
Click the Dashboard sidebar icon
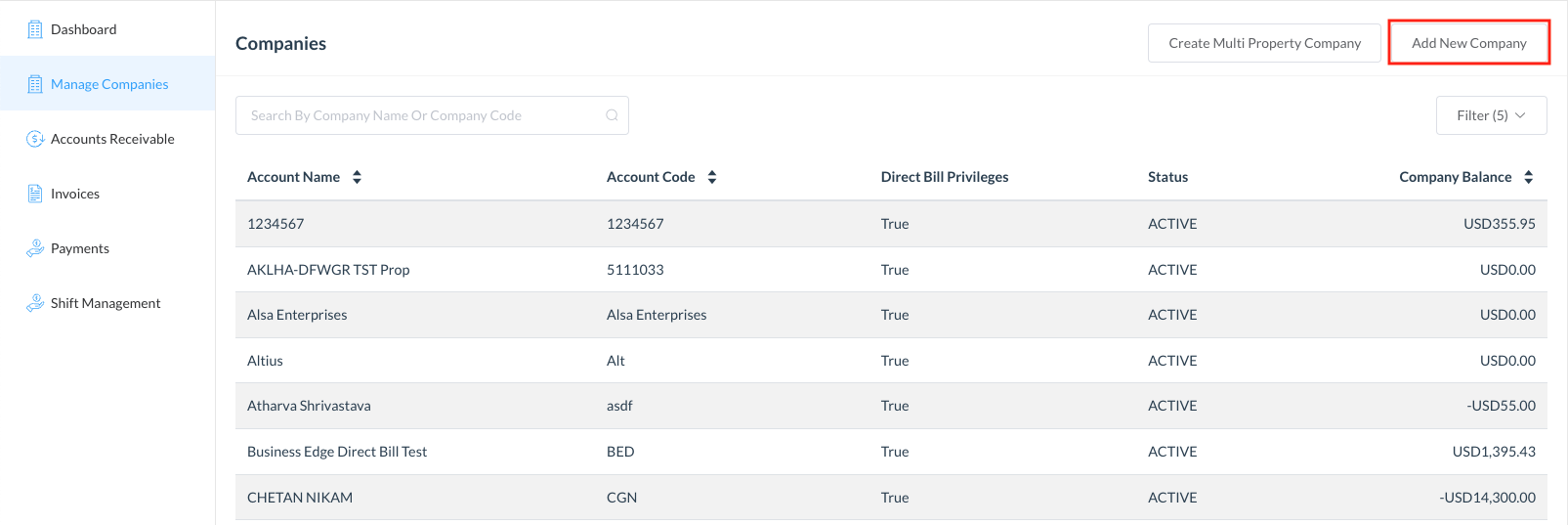[35, 29]
